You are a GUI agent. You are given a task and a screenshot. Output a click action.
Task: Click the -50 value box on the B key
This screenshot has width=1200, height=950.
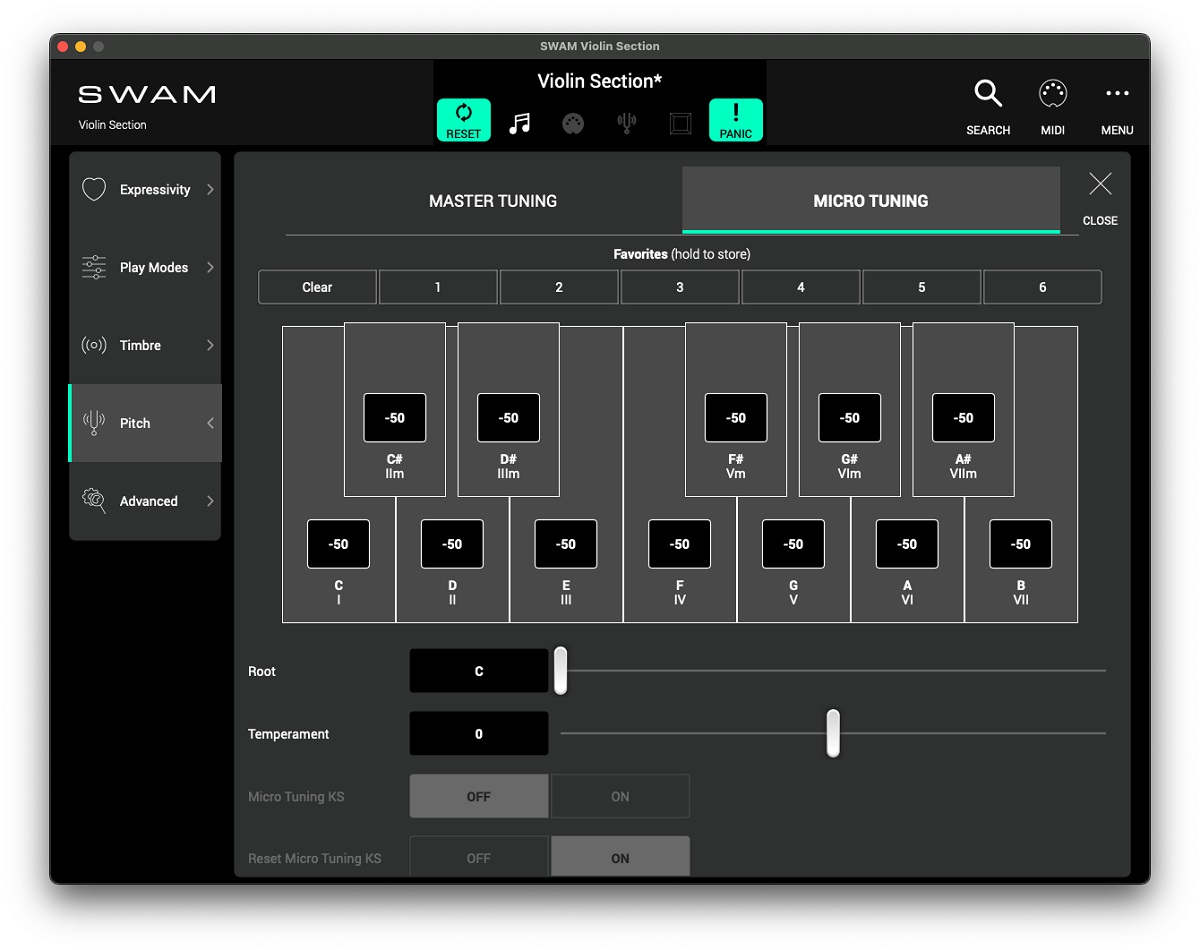click(1021, 544)
